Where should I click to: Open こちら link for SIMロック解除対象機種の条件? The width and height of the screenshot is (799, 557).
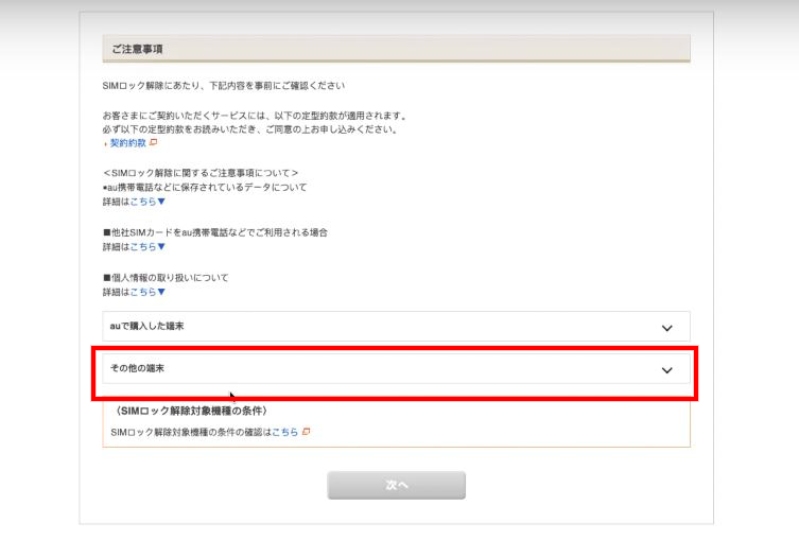[x=285, y=432]
